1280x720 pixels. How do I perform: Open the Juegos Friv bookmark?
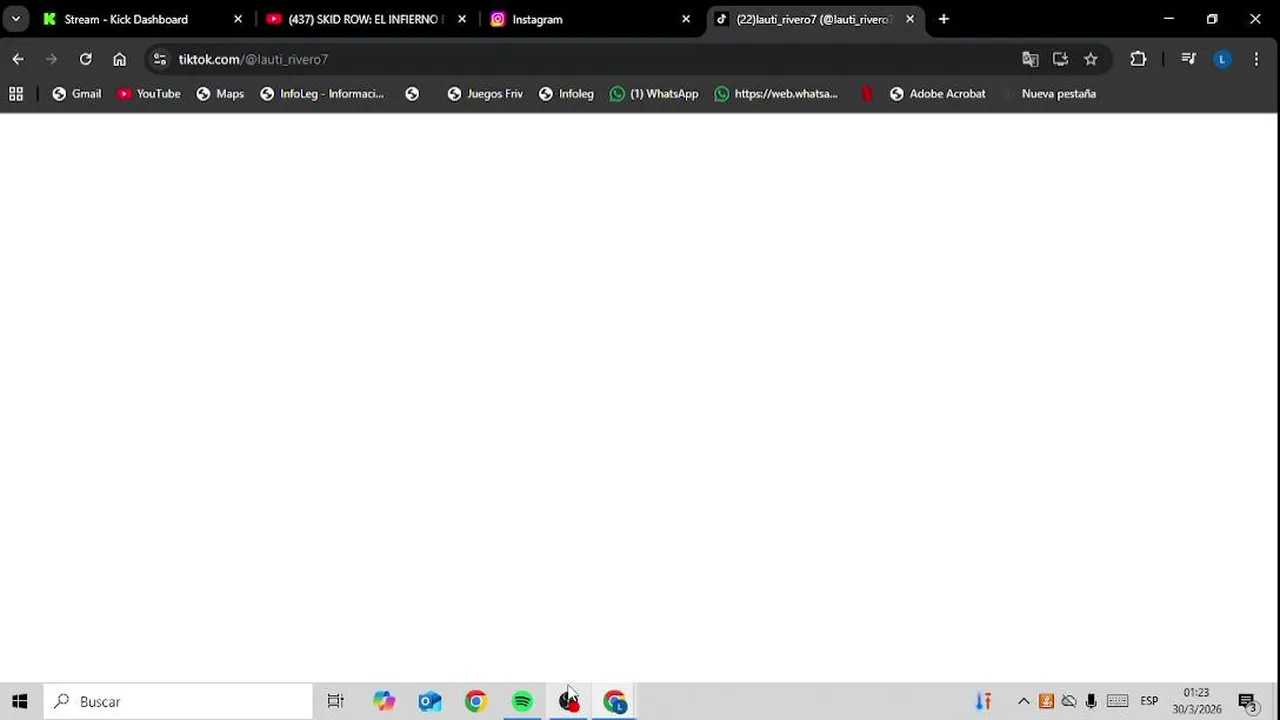point(485,94)
